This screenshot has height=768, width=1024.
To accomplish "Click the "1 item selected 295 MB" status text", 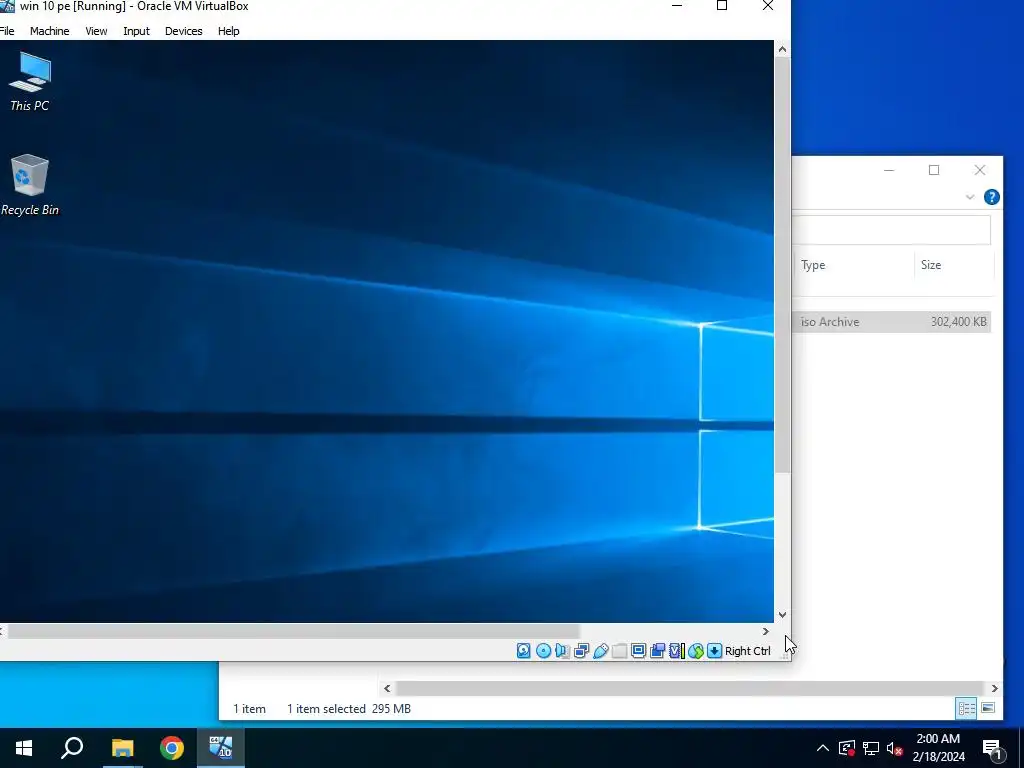I will [x=349, y=709].
